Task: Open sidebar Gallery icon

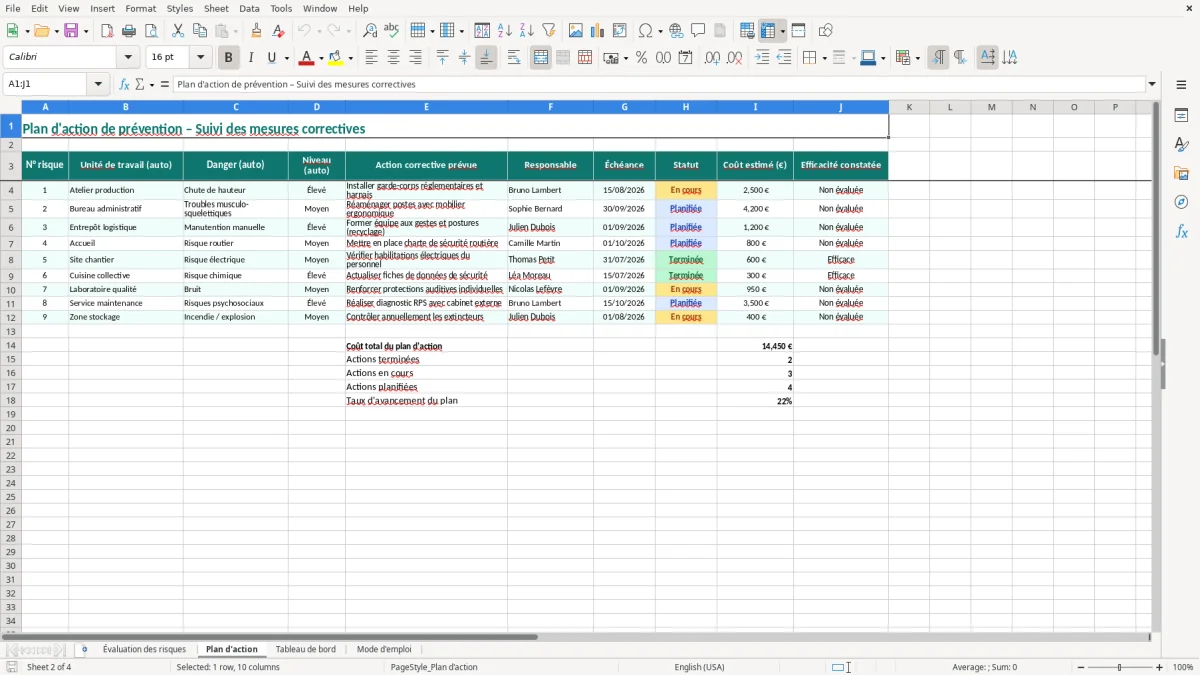Action: (1181, 173)
